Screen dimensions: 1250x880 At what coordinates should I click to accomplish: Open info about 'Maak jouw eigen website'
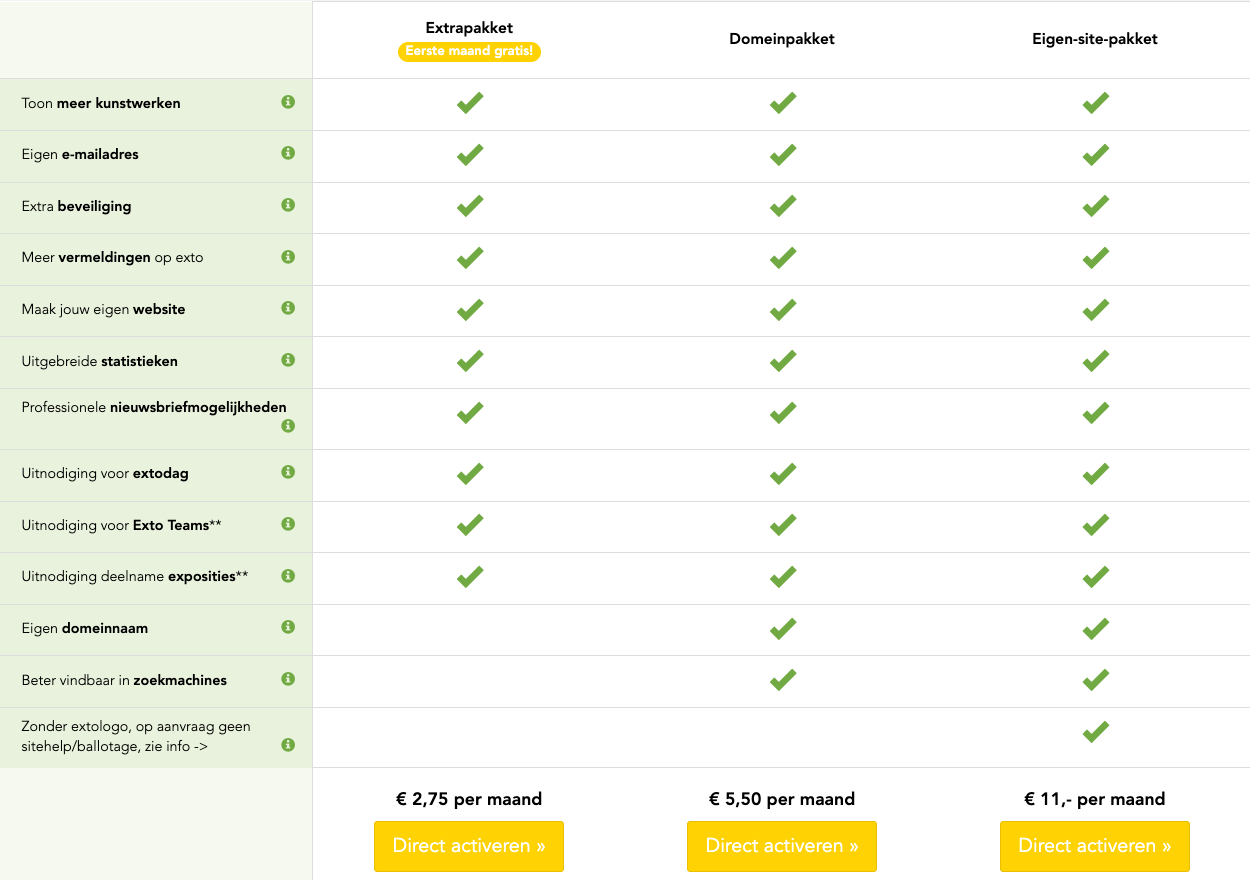288,308
